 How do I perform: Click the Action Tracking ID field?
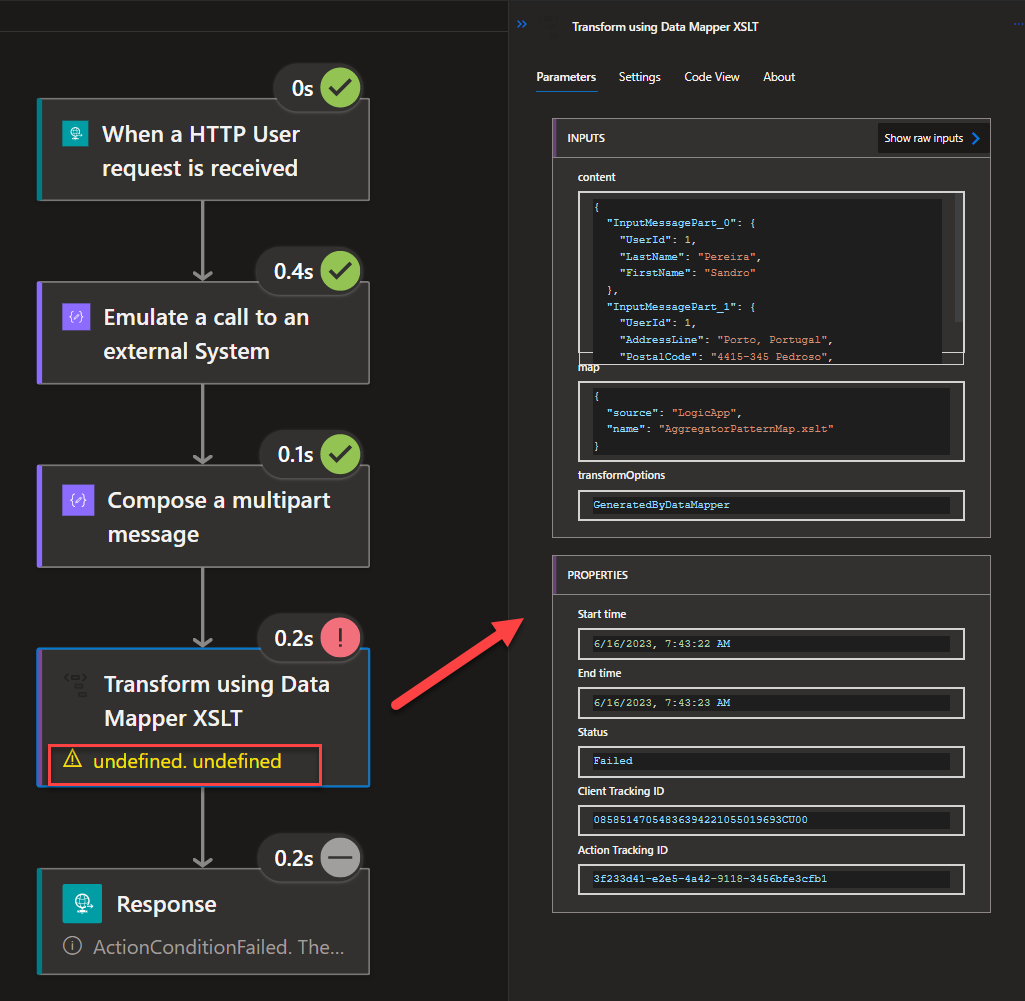(x=771, y=879)
